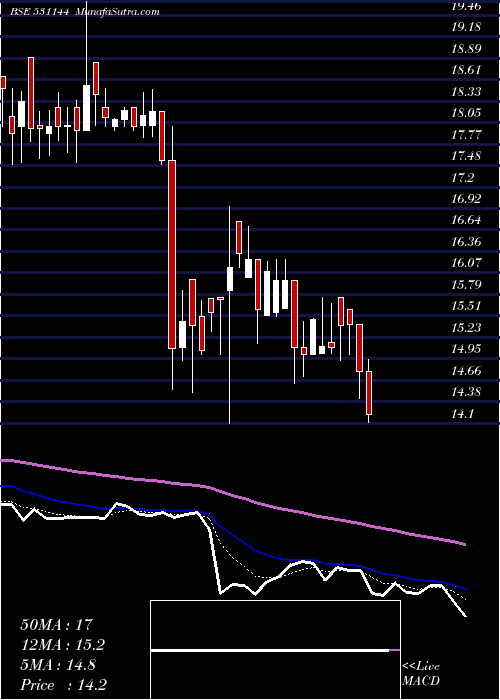This screenshot has width=500, height=700.
Task: Click the tall red gap-down candle from 17.48
Action: point(172,254)
